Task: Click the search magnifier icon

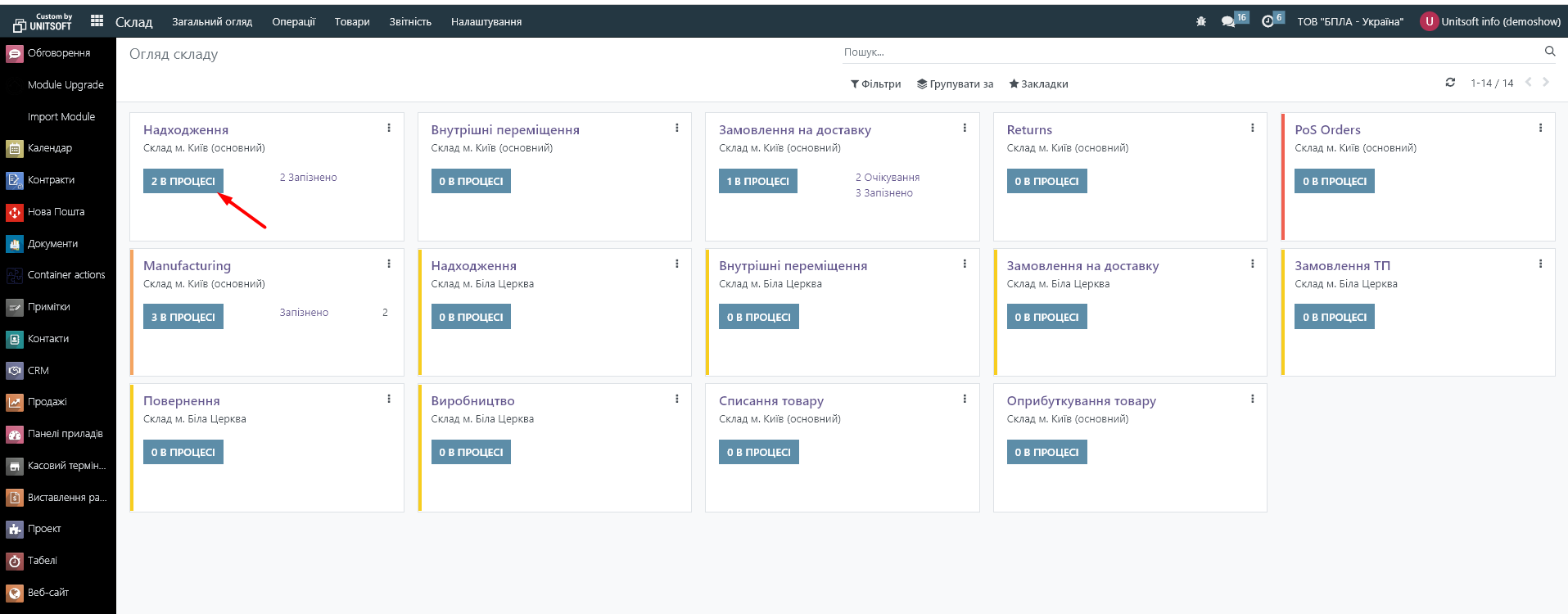Action: point(1549,52)
